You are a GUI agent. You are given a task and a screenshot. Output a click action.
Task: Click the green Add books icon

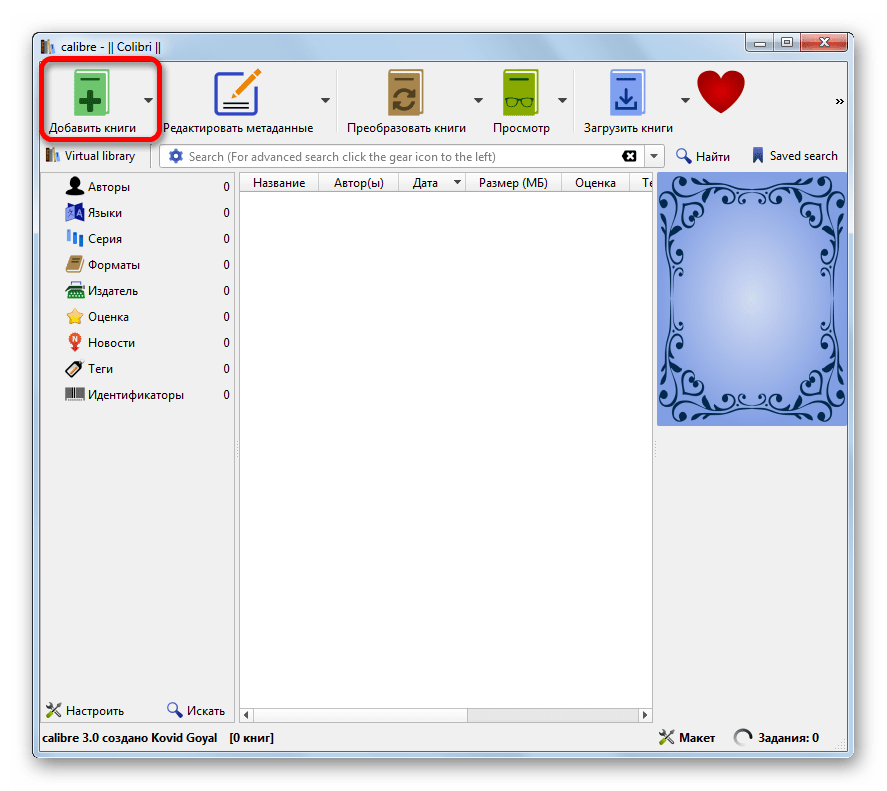click(92, 94)
